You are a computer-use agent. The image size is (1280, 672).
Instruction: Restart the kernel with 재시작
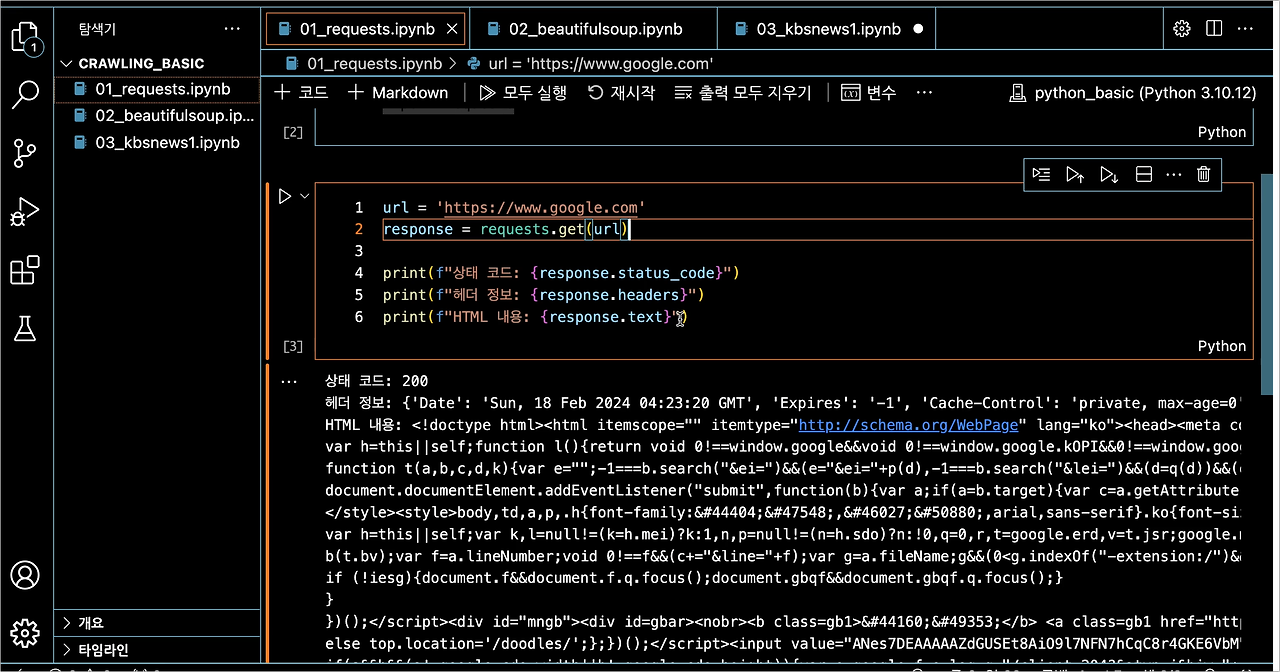pyautogui.click(x=621, y=93)
